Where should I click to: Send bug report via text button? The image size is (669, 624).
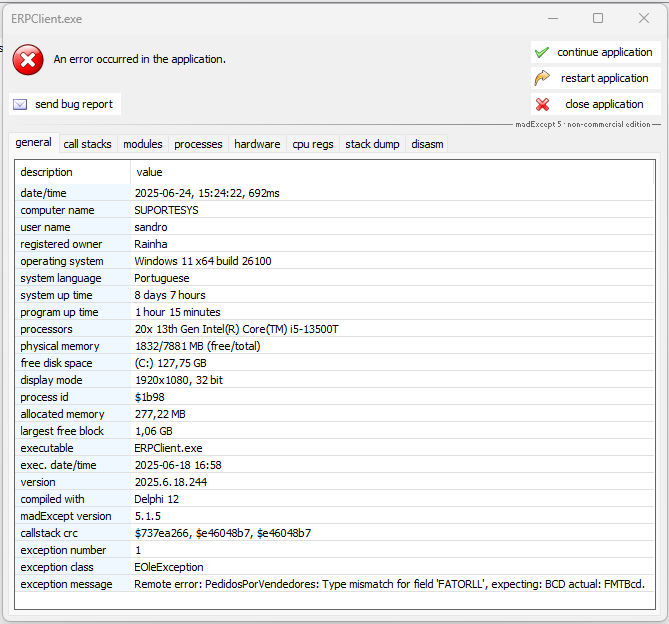74,104
